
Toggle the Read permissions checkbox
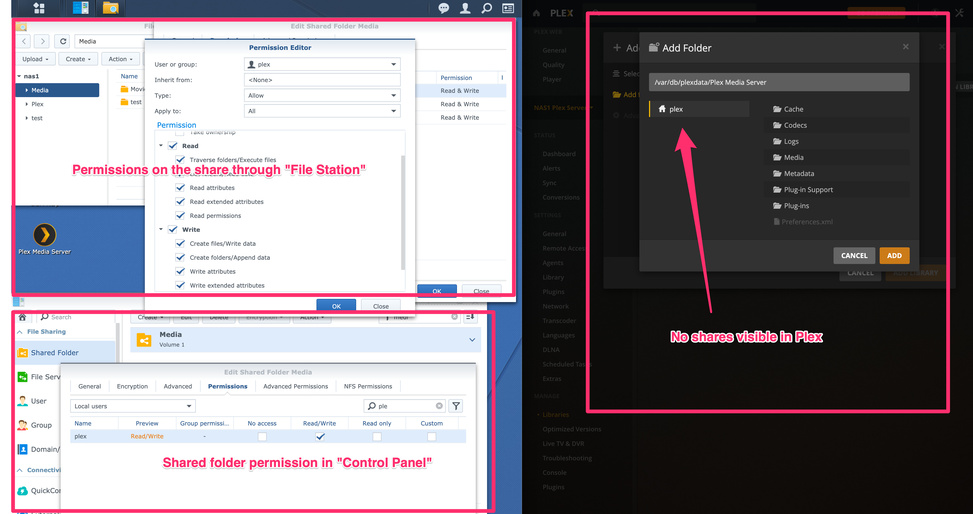click(180, 215)
